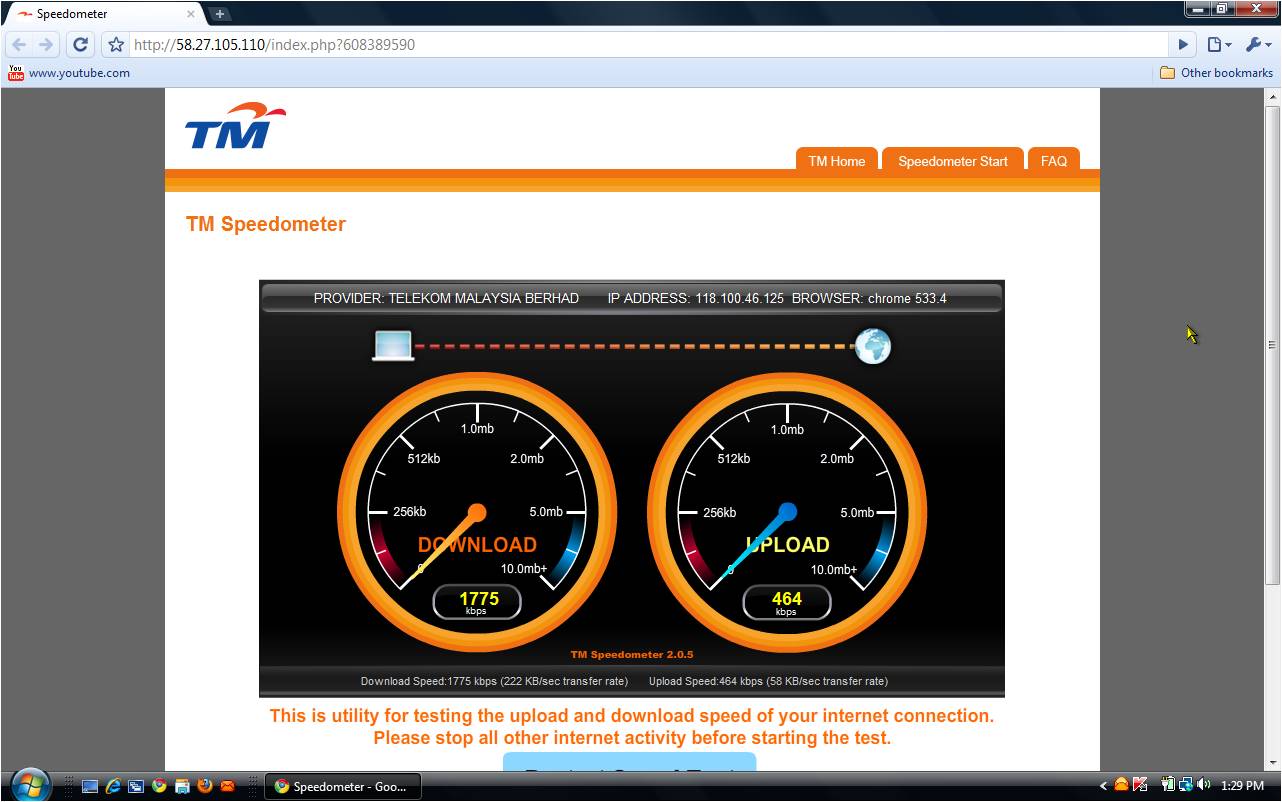Screen dimensions: 1282x802
Task: Open a new tab with the plus button
Action: coord(219,14)
